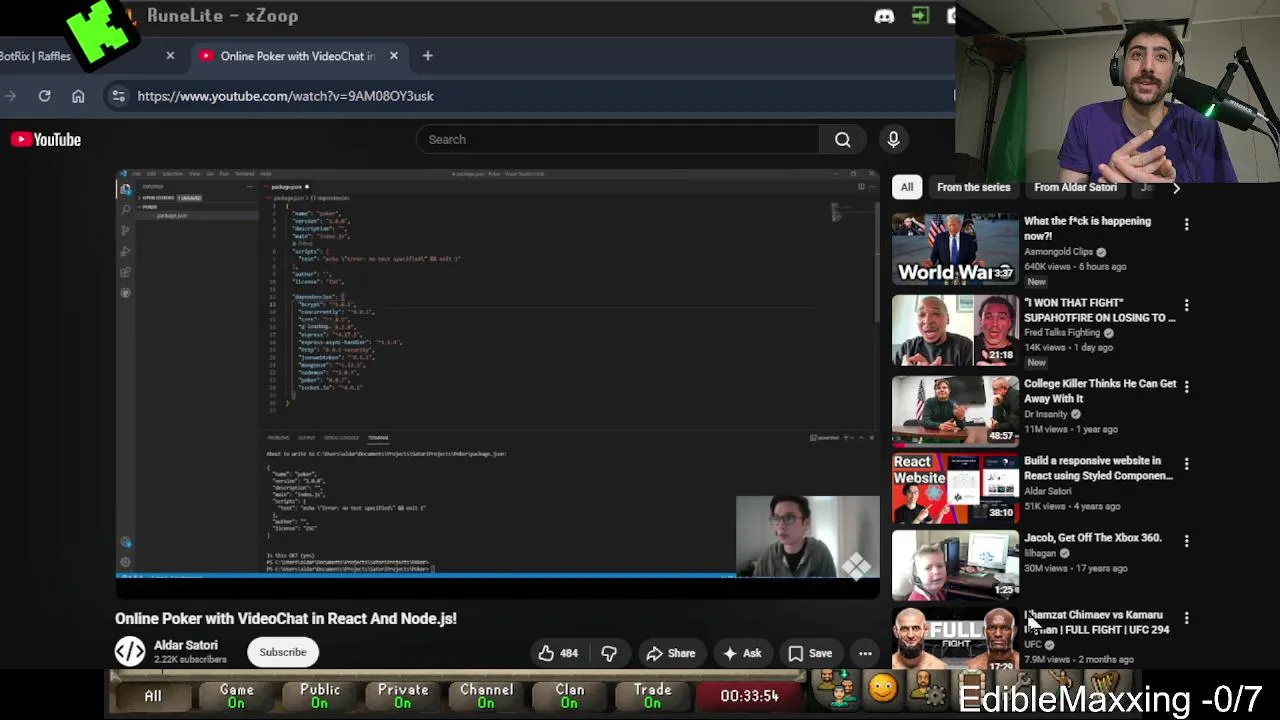Toggle the Clan chat filter
Screen dimensions: 1280x720
point(570,696)
